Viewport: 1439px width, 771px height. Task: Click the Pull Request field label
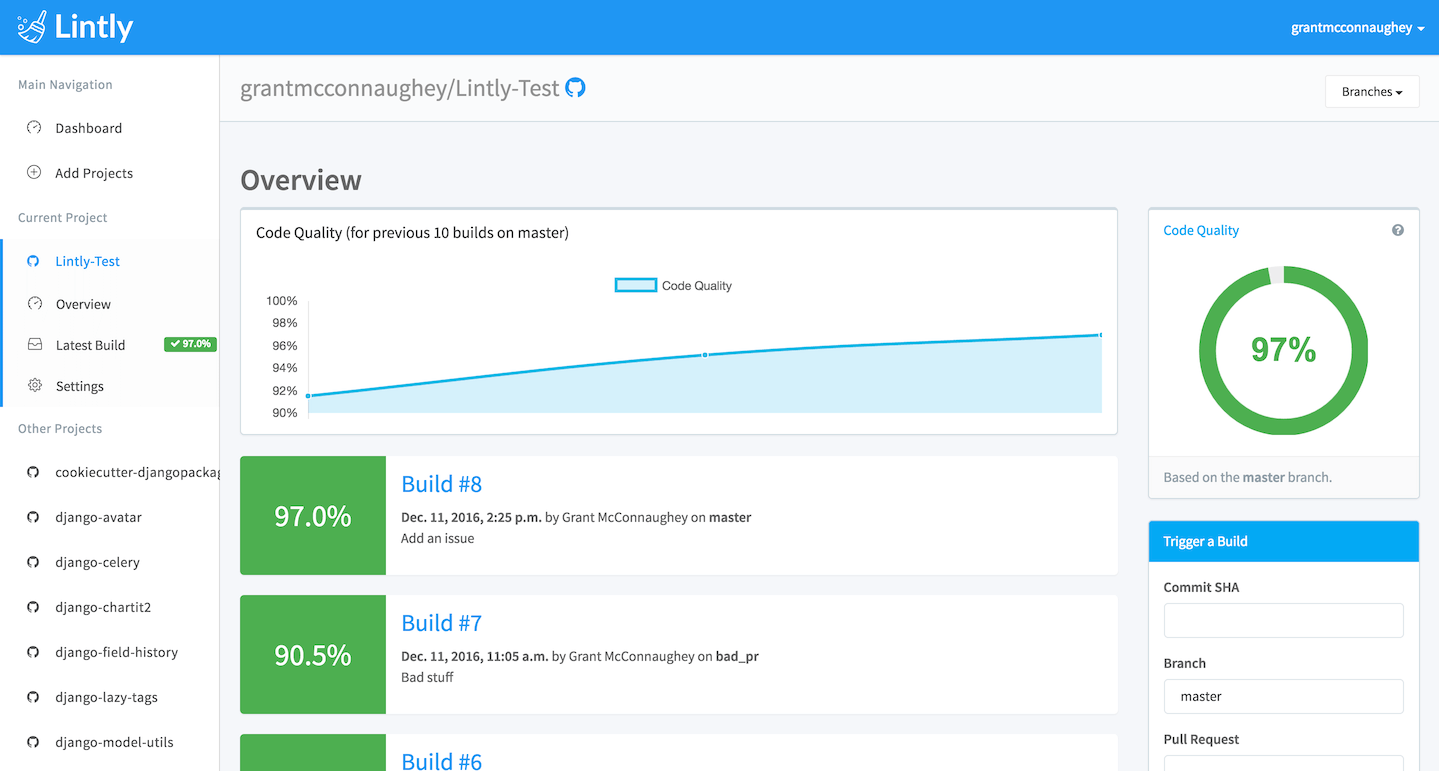coord(1201,740)
